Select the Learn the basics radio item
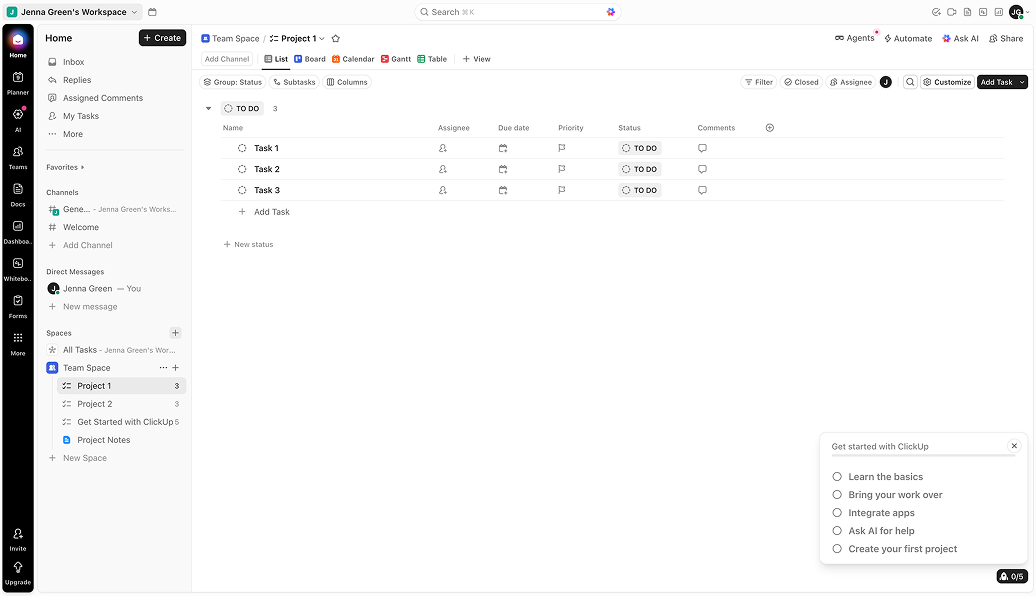The width and height of the screenshot is (1036, 596). 837,476
